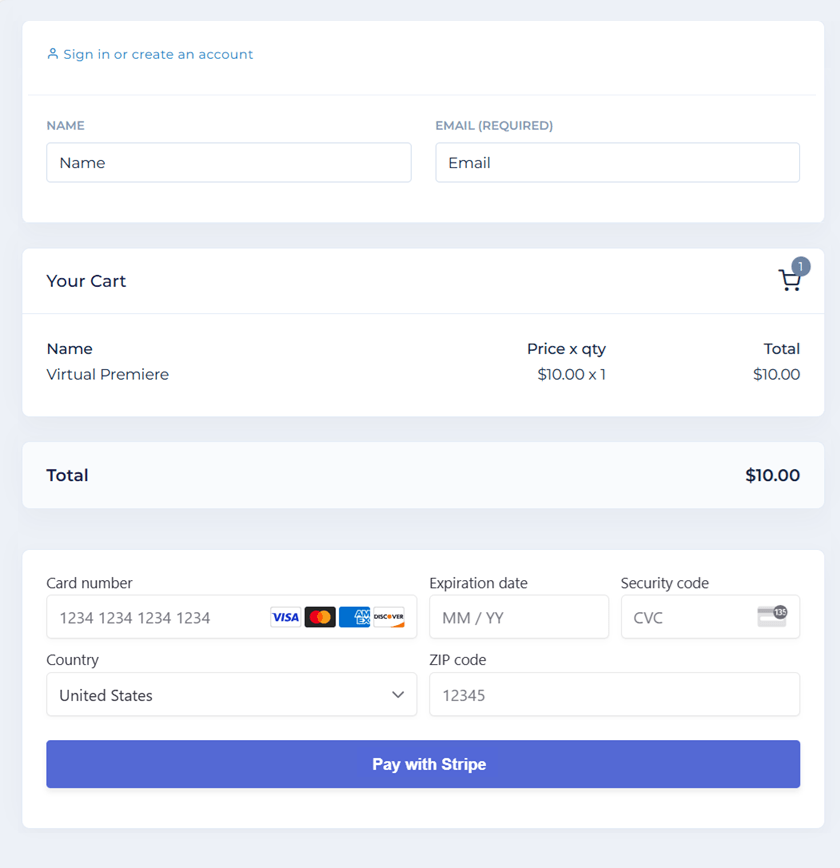Open the Country dropdown showing United States
Screen dimensions: 840x868
pyautogui.click(x=231, y=694)
